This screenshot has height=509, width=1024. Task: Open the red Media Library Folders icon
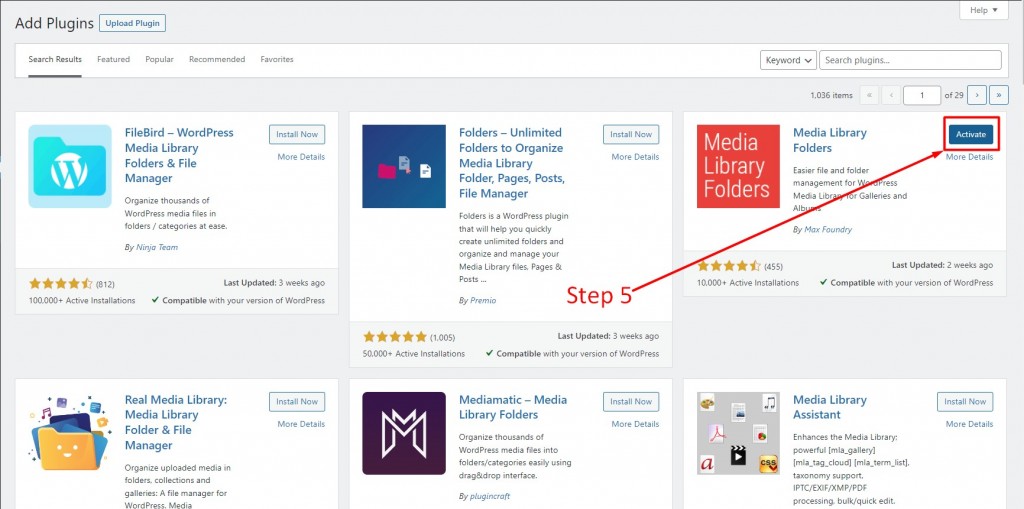(x=738, y=167)
